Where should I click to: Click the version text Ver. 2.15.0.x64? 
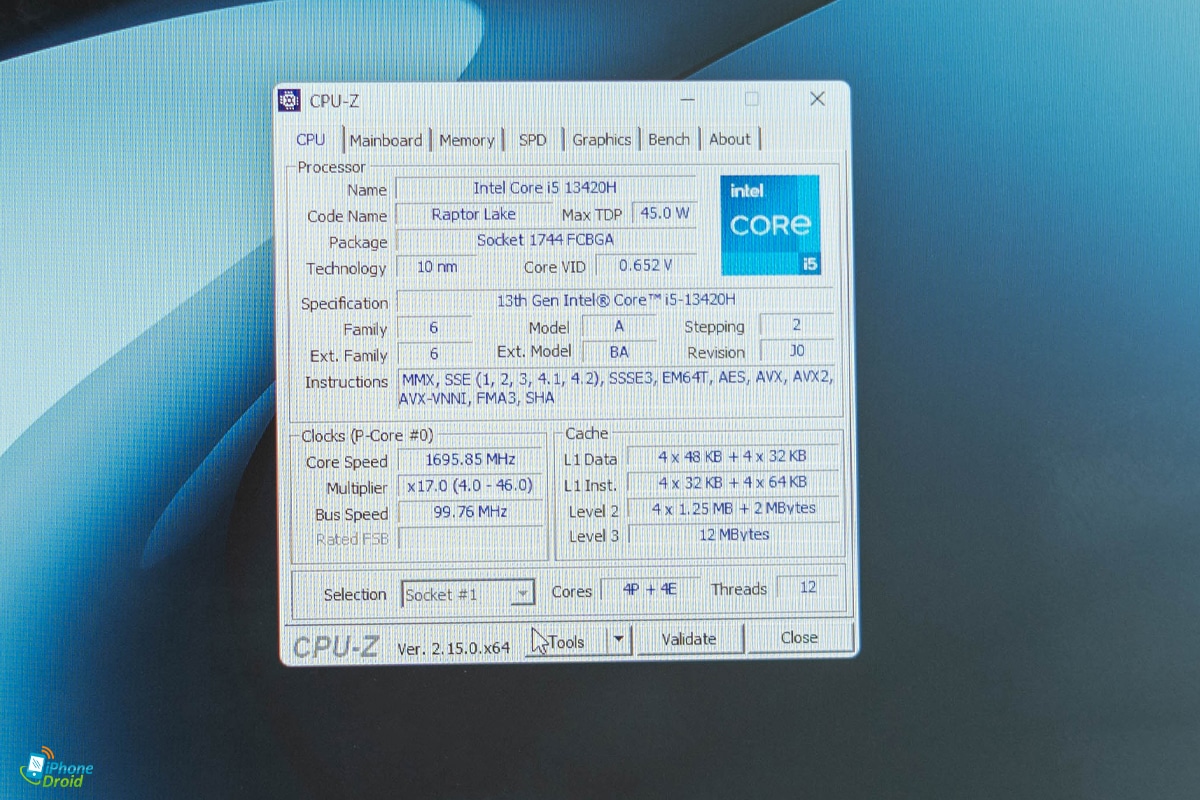(453, 648)
